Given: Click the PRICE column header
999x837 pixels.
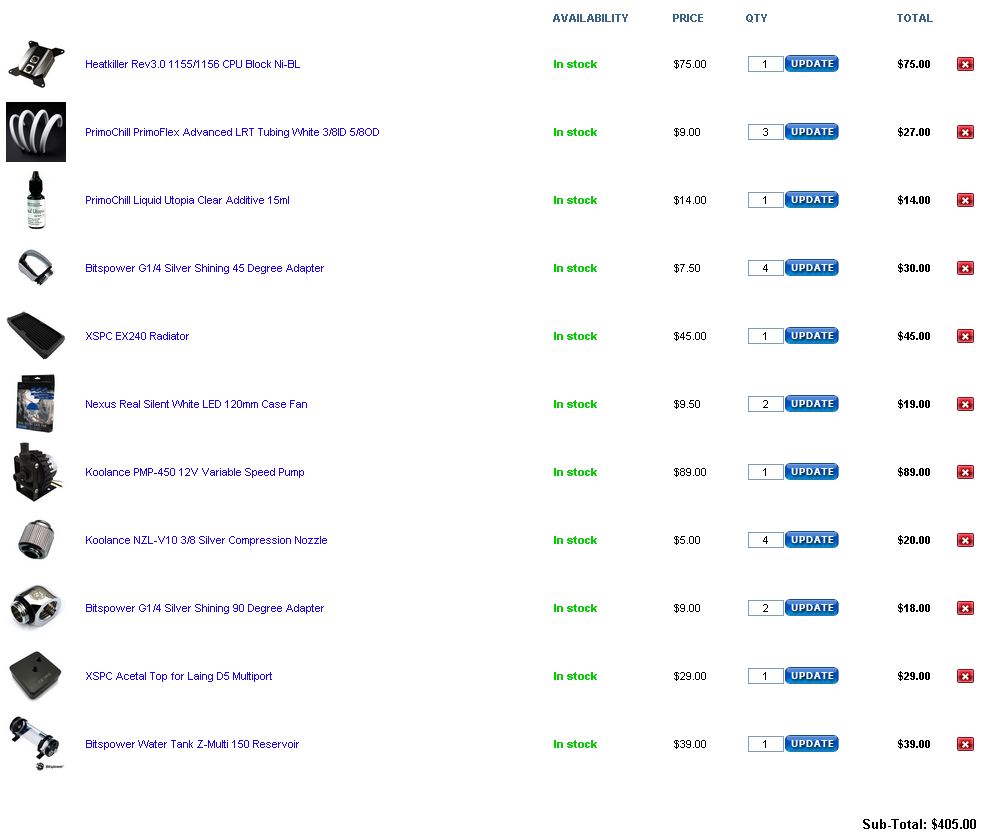Looking at the screenshot, I should tap(687, 18).
